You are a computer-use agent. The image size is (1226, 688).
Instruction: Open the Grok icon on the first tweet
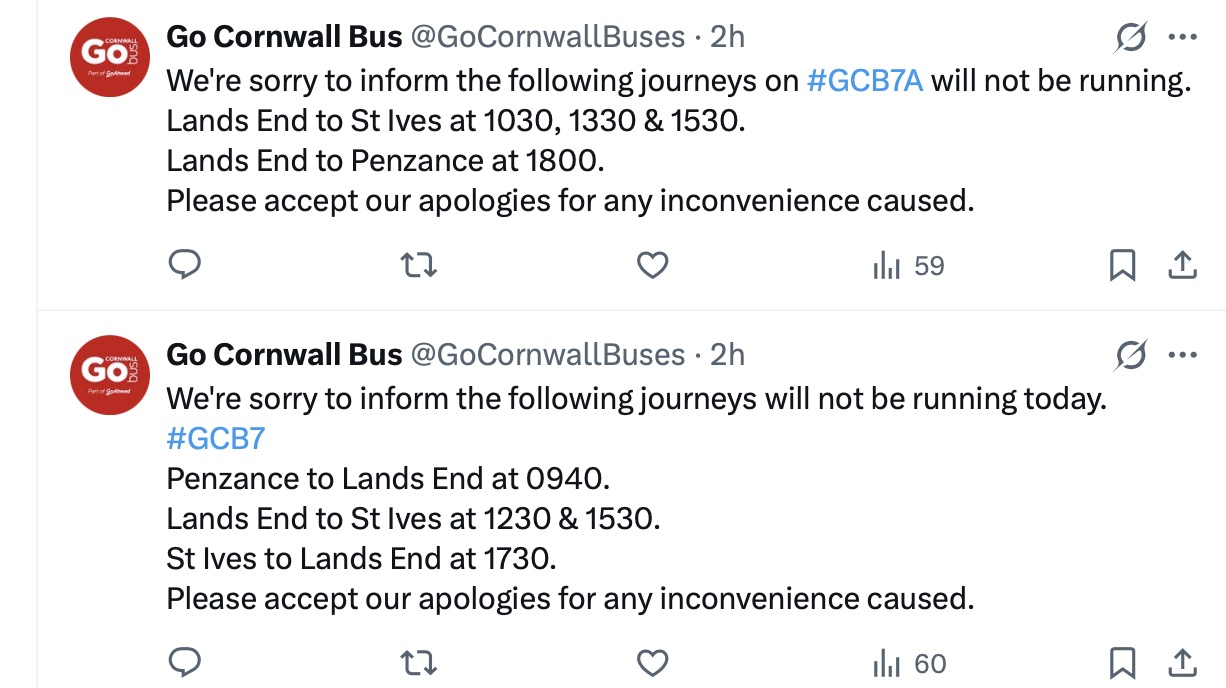pyautogui.click(x=1129, y=38)
